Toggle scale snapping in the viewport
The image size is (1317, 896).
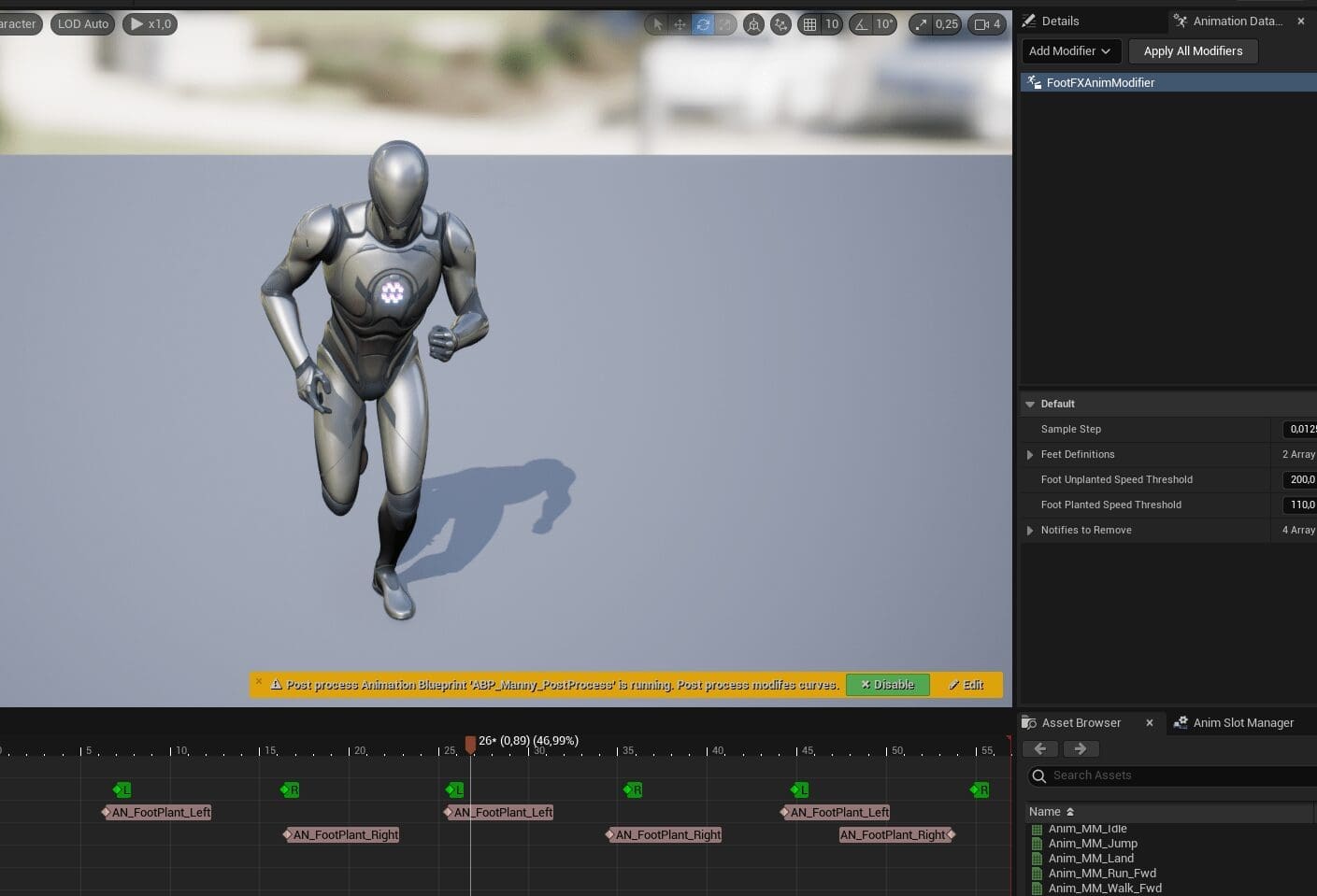(x=922, y=24)
